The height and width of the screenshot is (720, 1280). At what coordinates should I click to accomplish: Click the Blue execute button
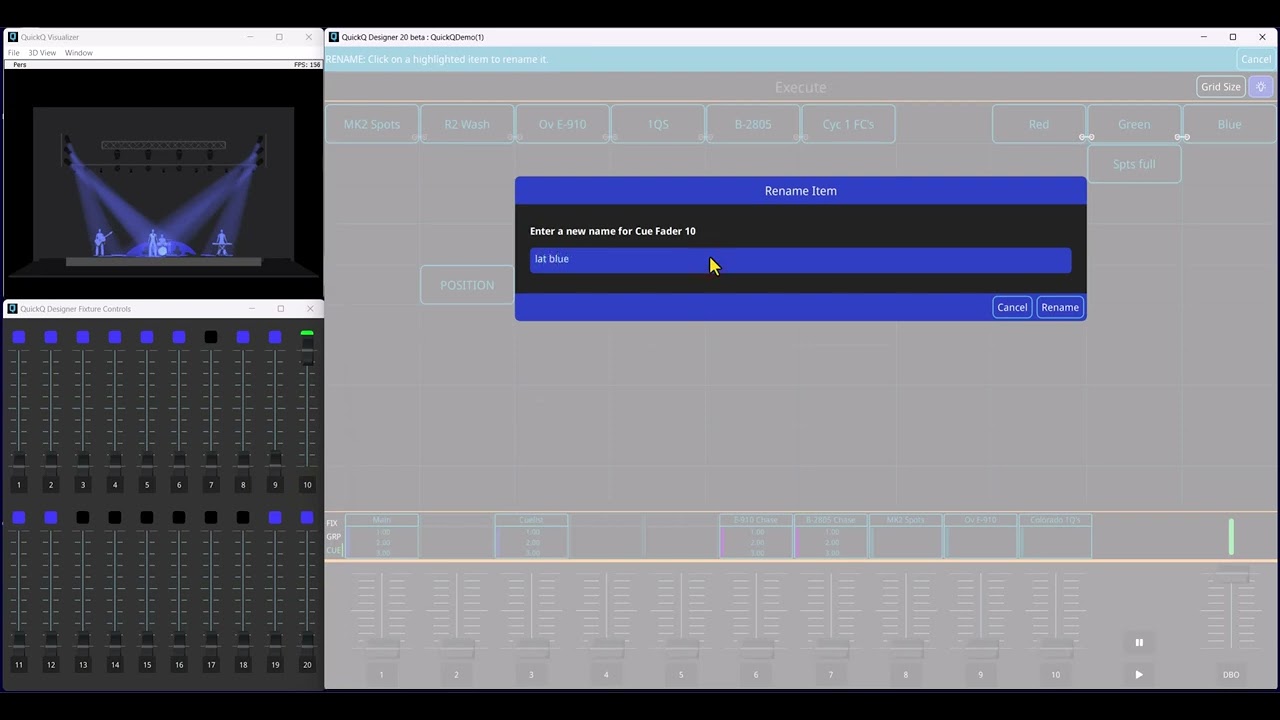[1229, 124]
